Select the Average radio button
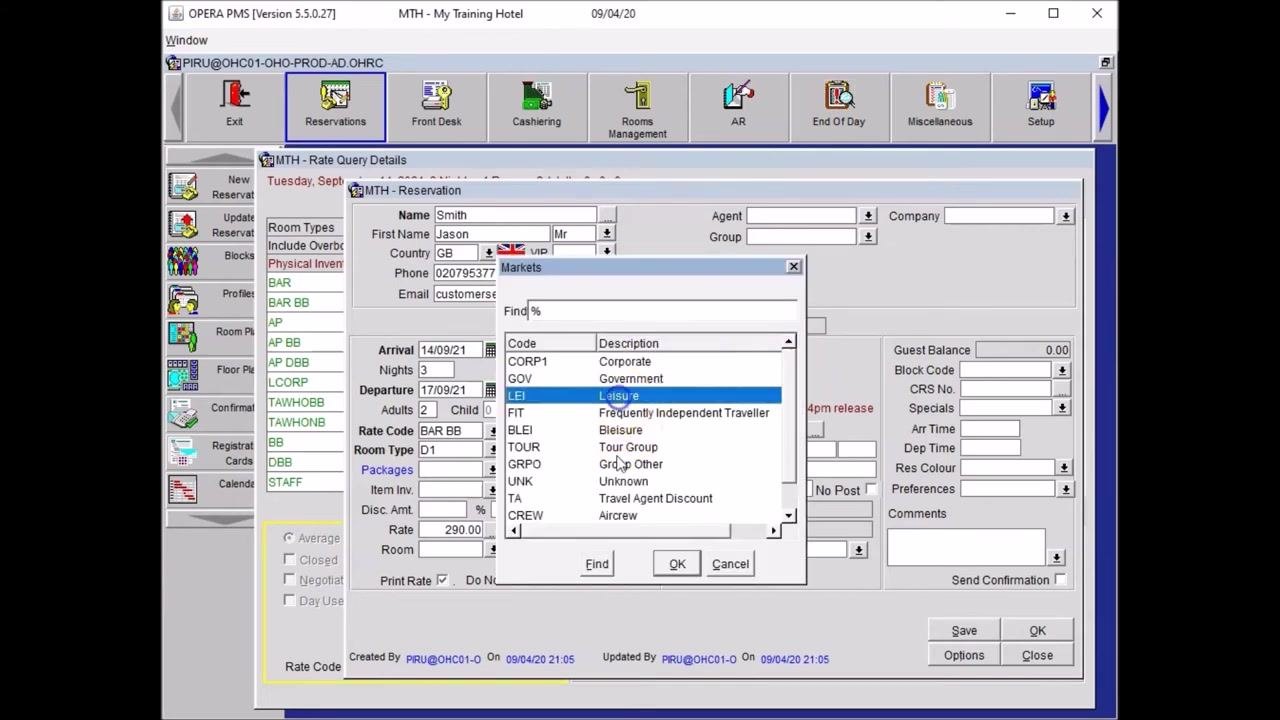Screen dimensions: 1280x720 click(288, 538)
